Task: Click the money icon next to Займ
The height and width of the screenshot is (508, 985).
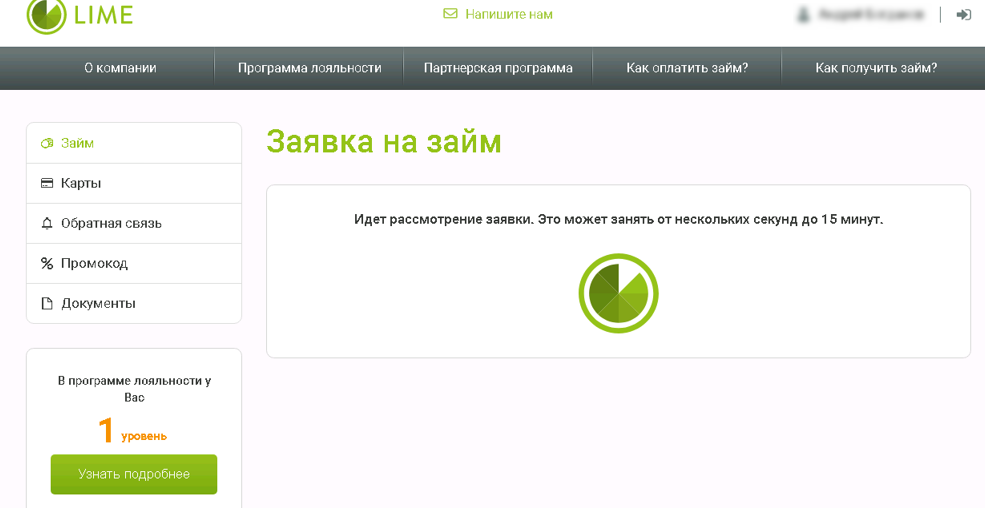Action: point(46,144)
